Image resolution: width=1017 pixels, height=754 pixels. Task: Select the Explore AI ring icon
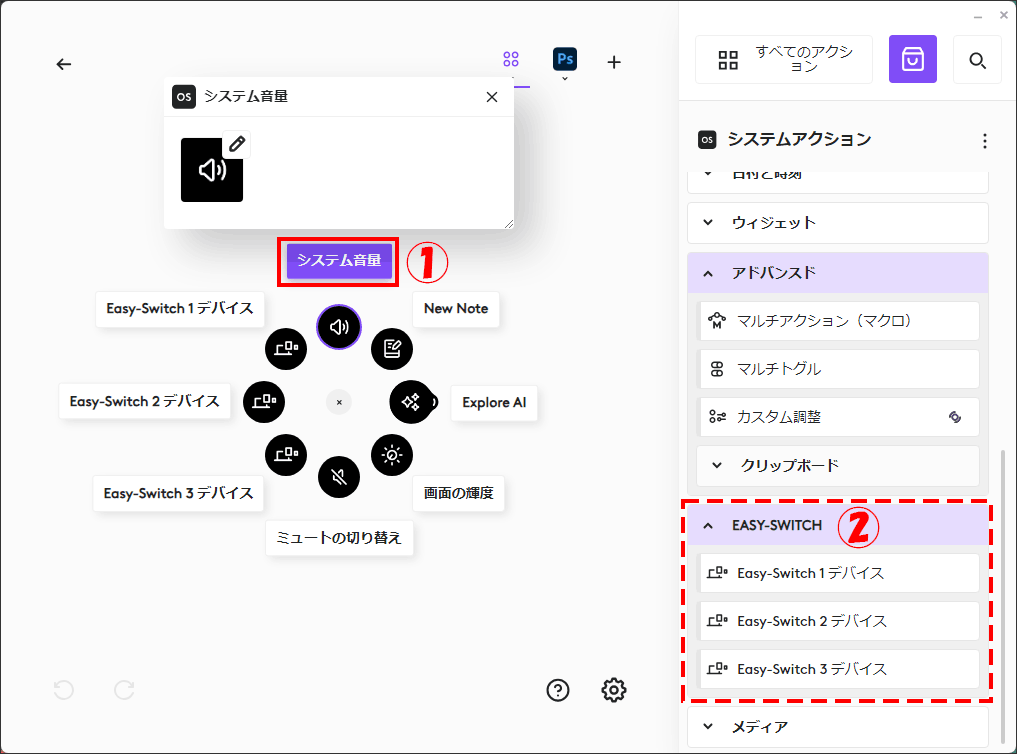[x=410, y=402]
